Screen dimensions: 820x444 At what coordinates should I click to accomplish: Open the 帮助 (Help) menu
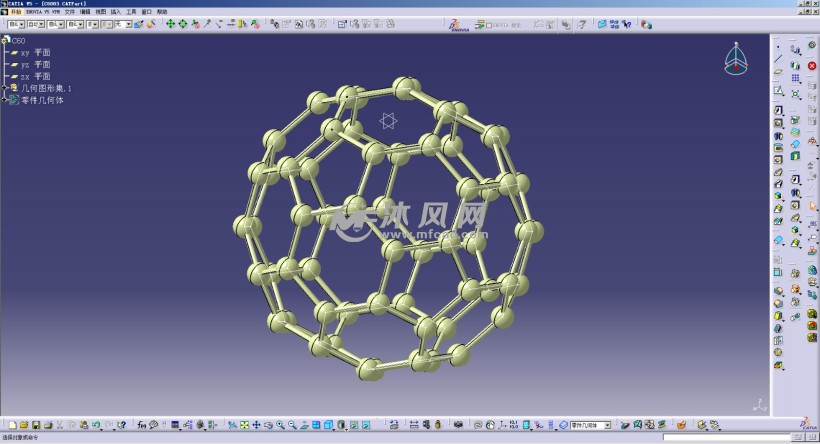[162, 12]
